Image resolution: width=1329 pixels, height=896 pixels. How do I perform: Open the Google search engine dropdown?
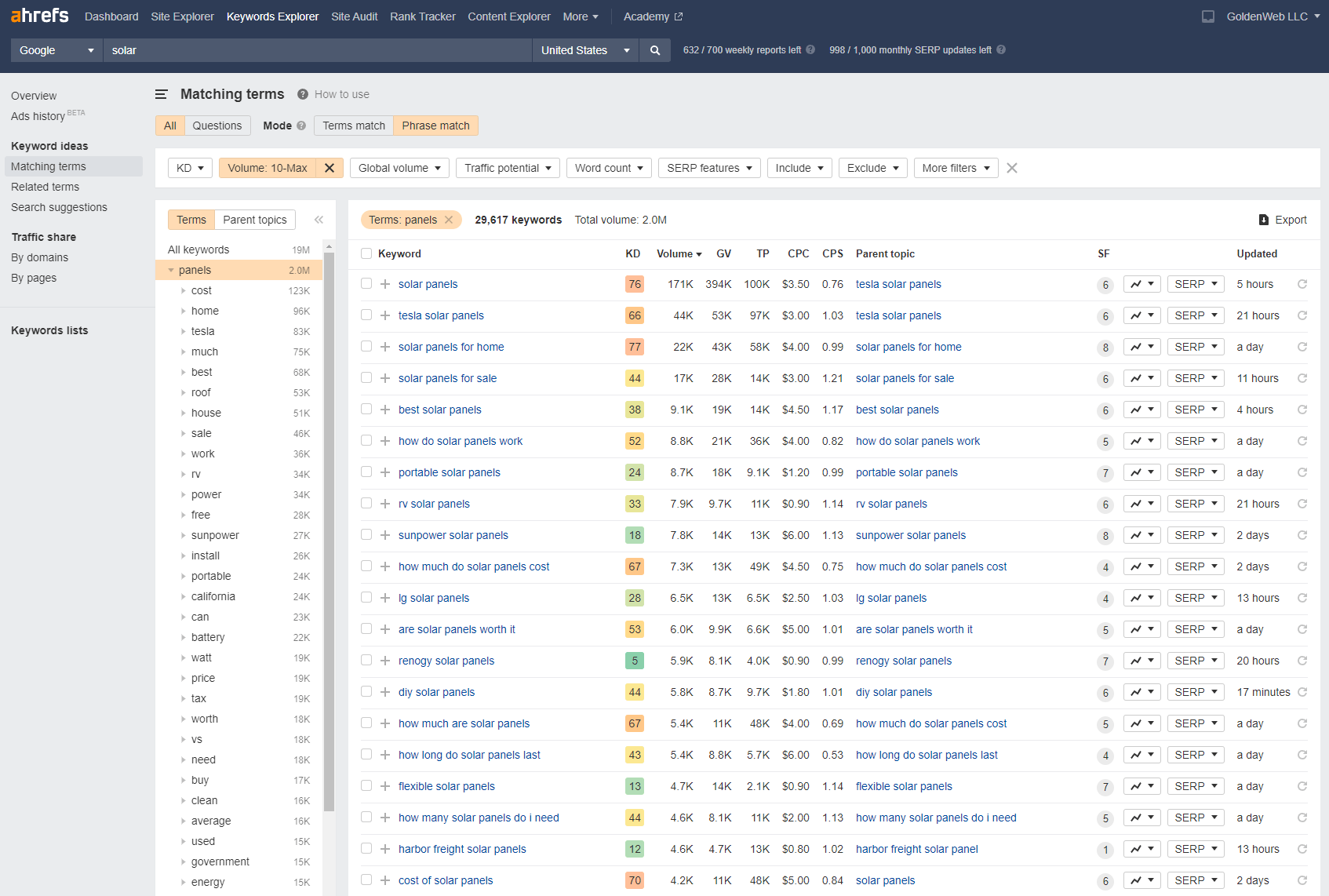(x=56, y=50)
